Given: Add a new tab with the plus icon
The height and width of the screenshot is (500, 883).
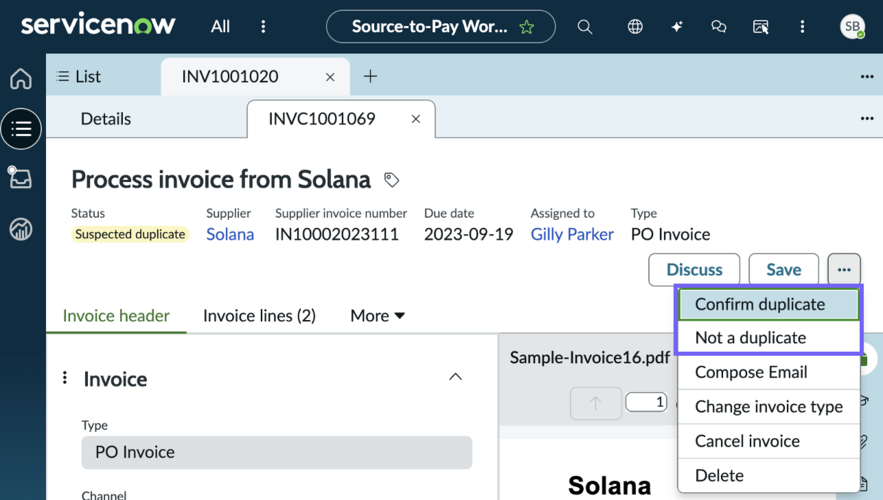Looking at the screenshot, I should point(370,76).
